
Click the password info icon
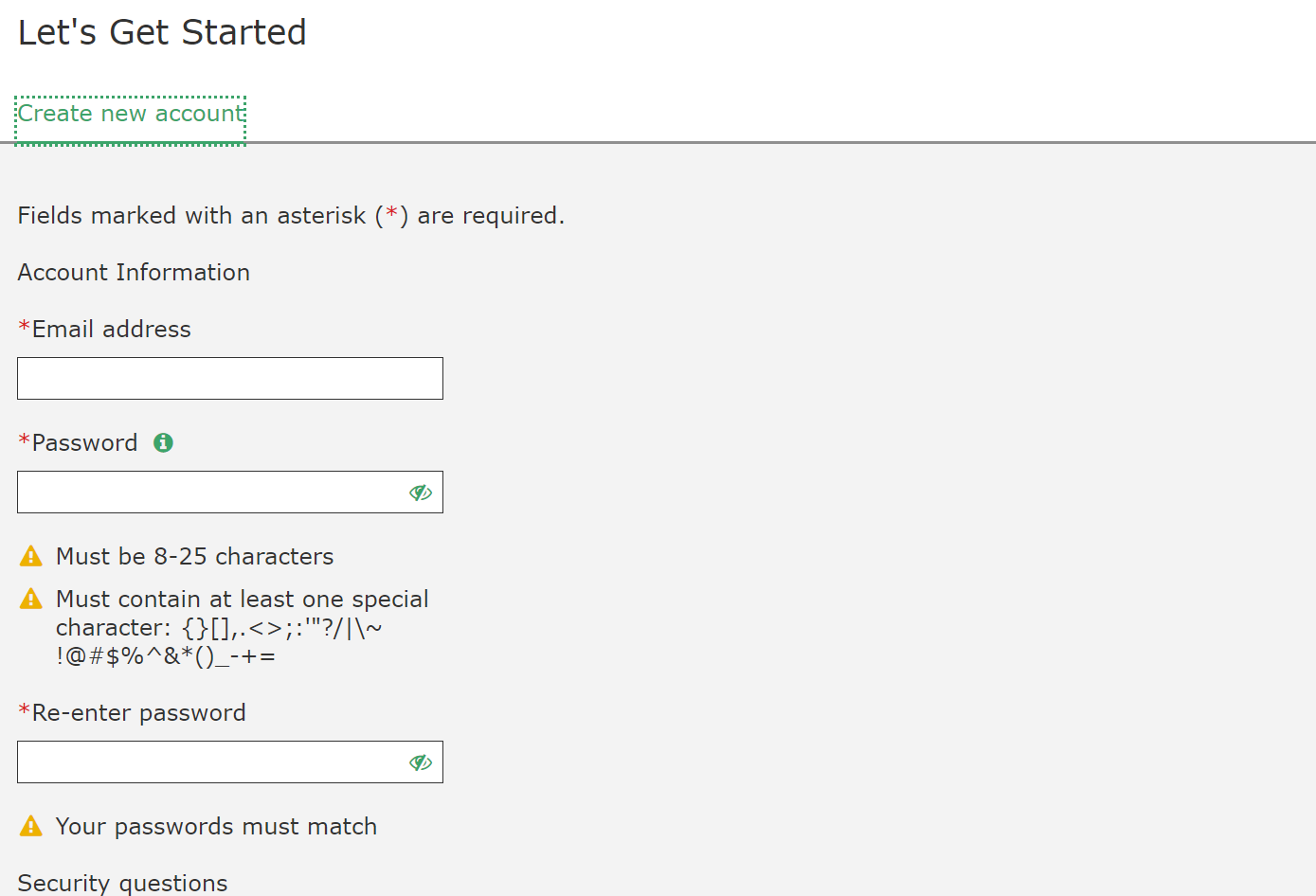pyautogui.click(x=163, y=442)
